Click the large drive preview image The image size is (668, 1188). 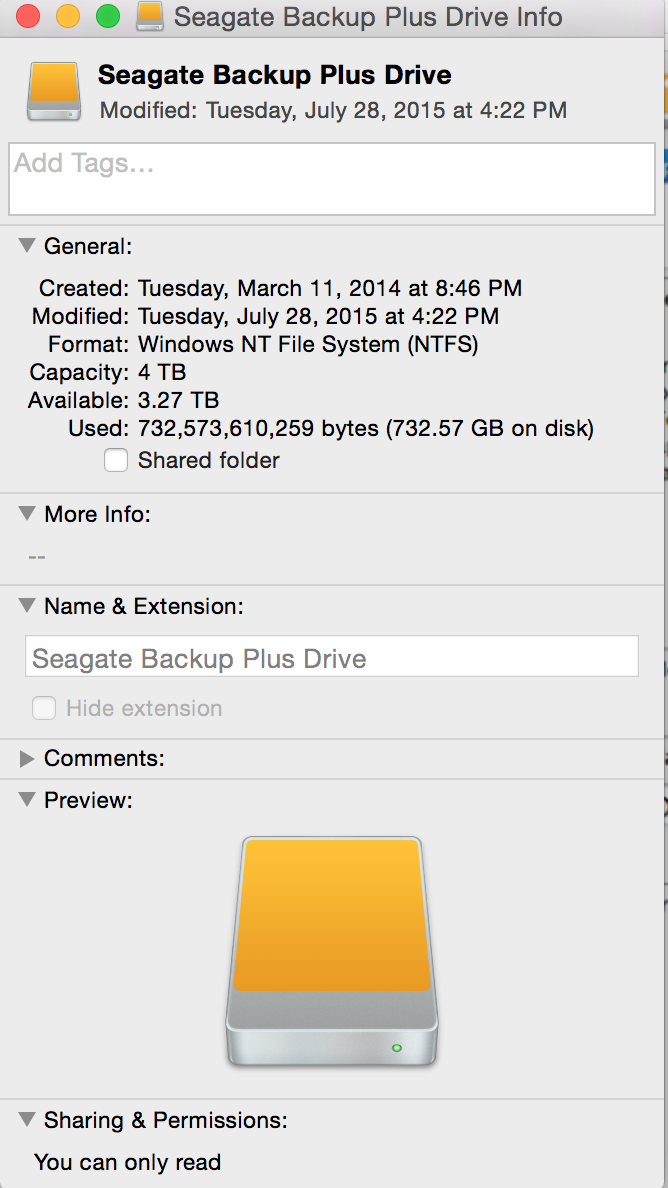point(332,950)
